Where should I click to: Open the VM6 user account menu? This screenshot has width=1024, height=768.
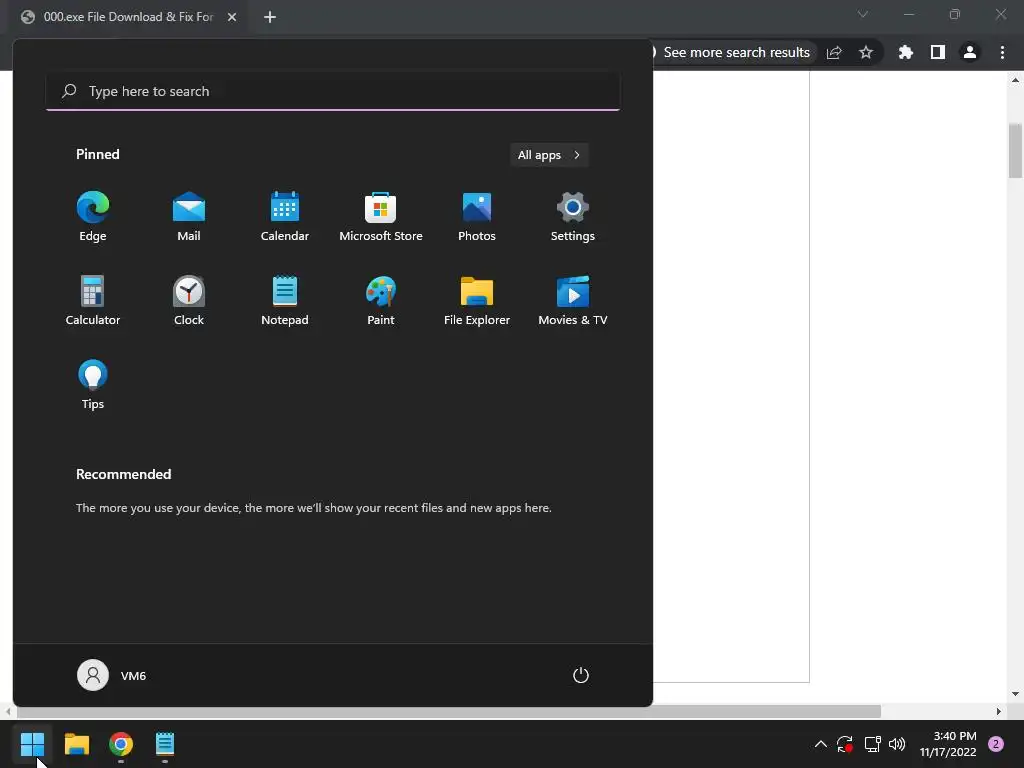112,675
